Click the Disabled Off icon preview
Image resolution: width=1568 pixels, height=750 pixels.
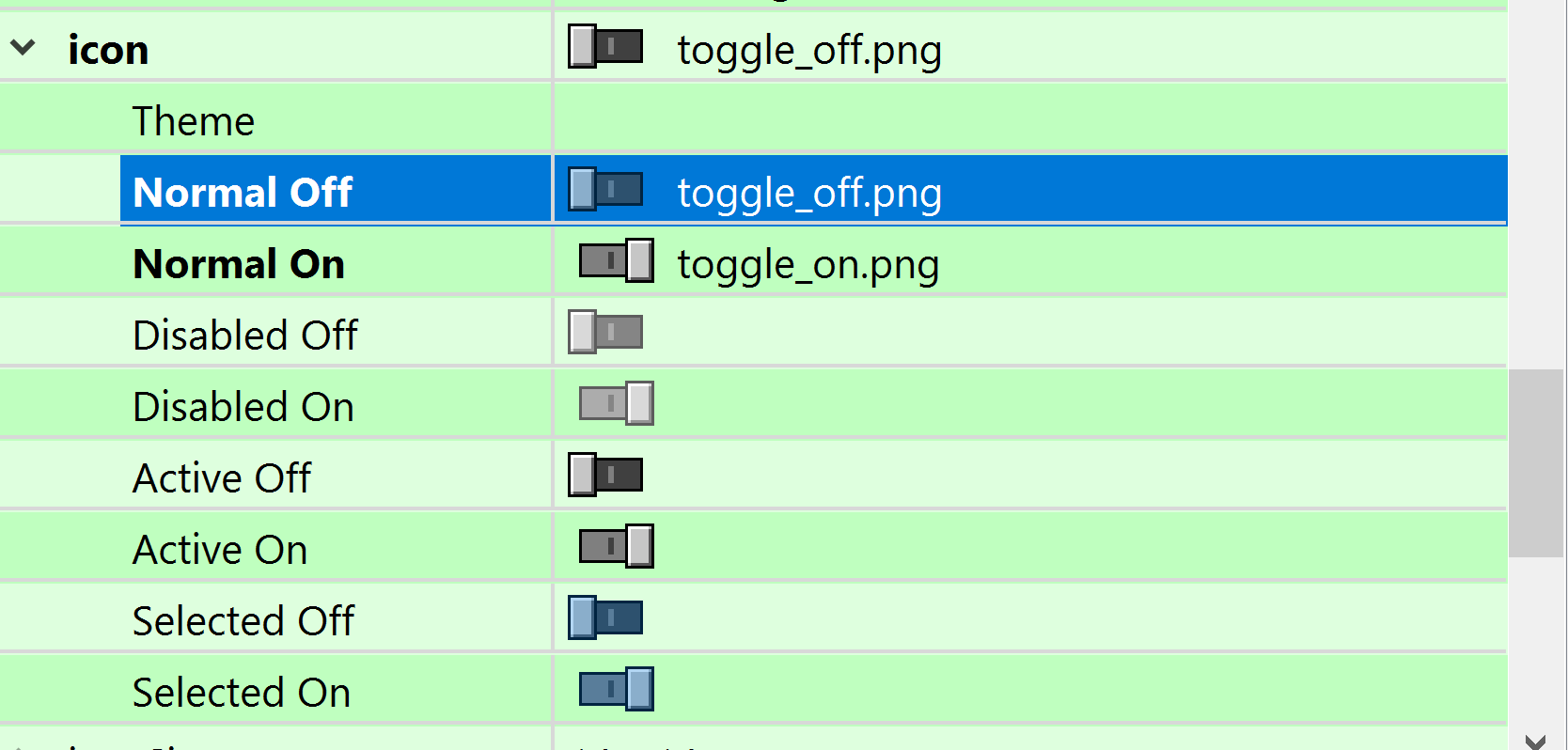coord(605,333)
